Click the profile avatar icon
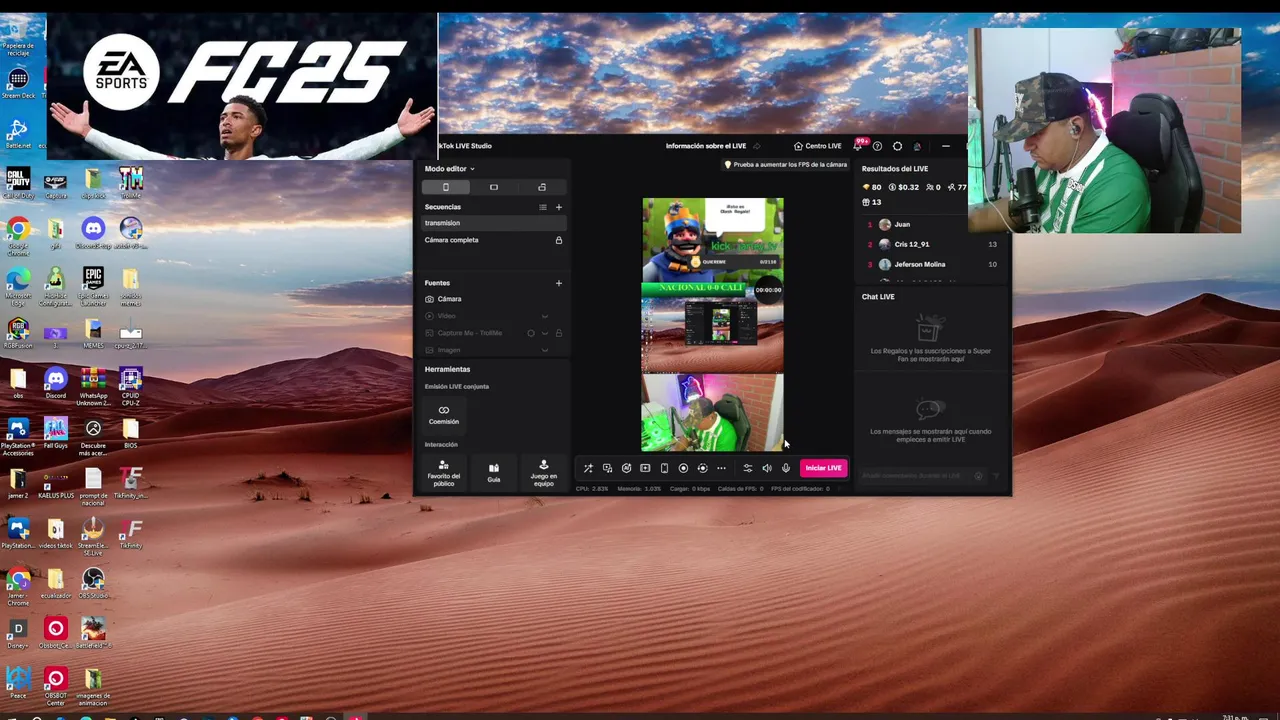The height and width of the screenshot is (720, 1280). 917,146
